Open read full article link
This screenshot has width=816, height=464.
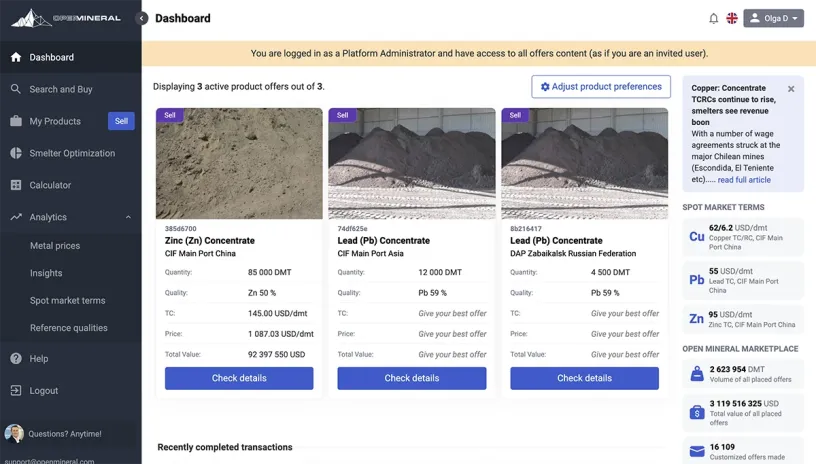coord(744,179)
